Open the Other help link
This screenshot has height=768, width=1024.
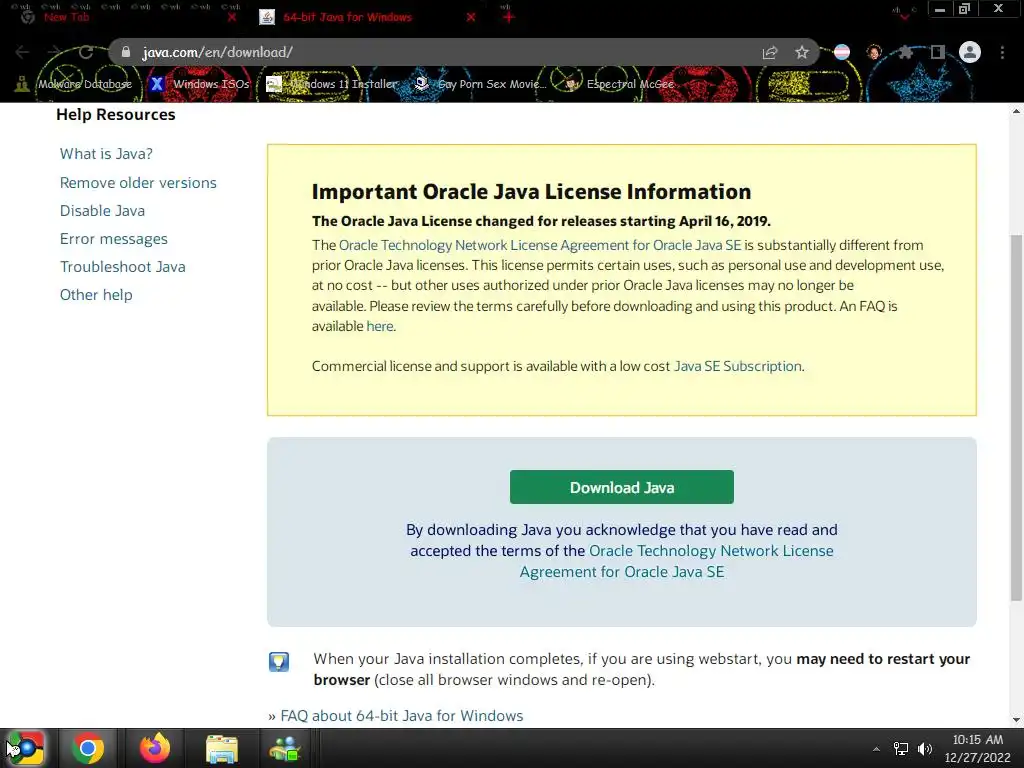[x=96, y=295]
